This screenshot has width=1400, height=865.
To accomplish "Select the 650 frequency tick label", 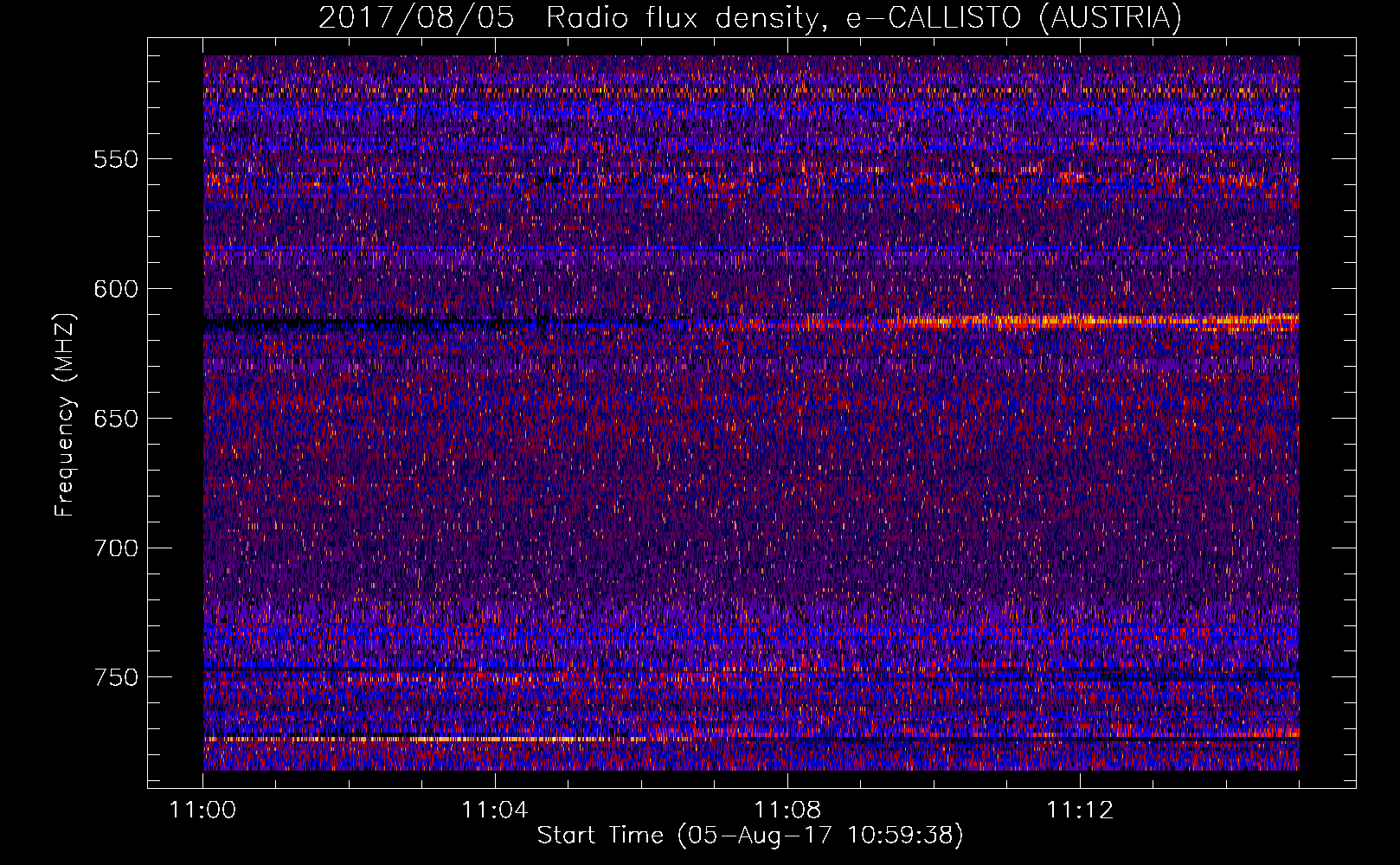I will tap(116, 419).
